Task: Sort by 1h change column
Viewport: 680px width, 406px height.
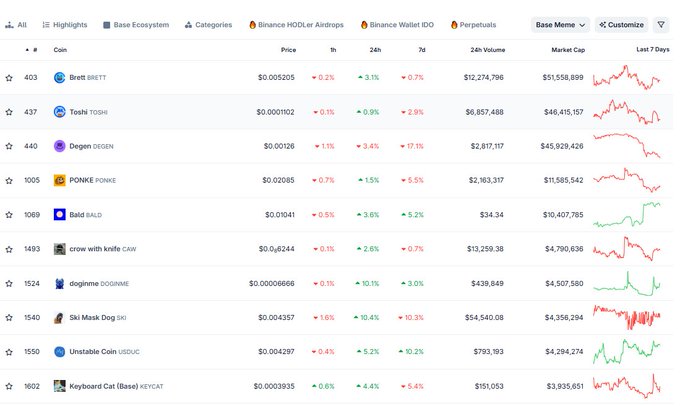Action: pos(333,50)
